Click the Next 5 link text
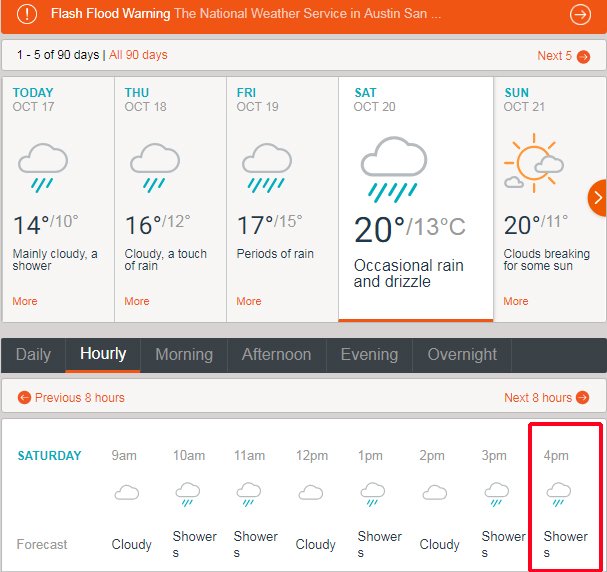 554,56
